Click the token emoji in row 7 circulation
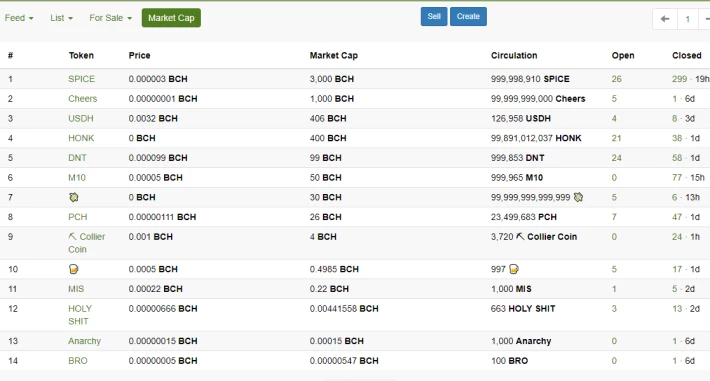The image size is (710, 381). pos(578,197)
